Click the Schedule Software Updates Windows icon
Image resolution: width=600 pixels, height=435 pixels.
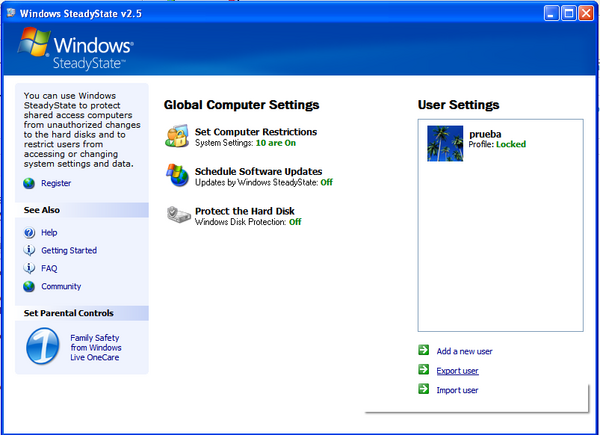177,176
